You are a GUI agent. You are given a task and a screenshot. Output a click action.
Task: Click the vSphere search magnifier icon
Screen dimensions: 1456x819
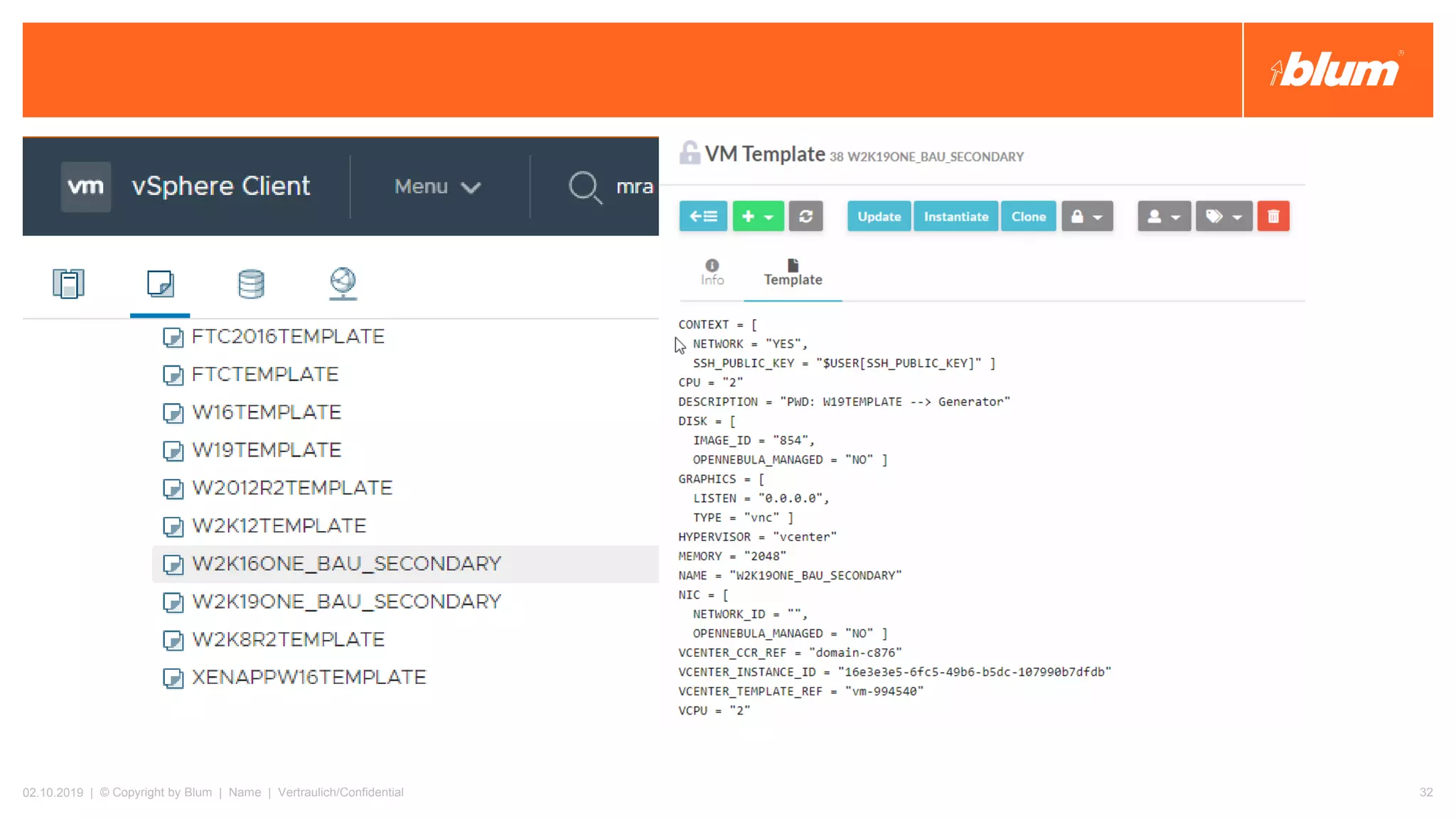pyautogui.click(x=584, y=187)
